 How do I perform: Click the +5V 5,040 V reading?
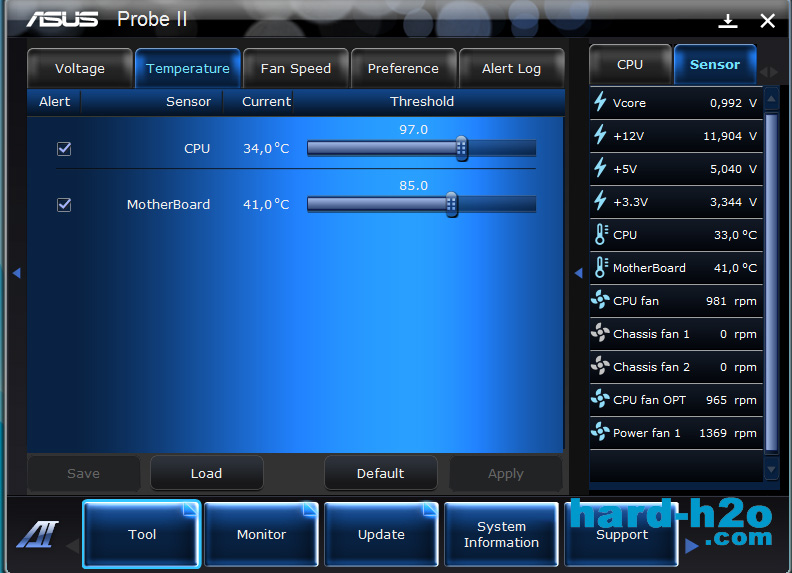pyautogui.click(x=733, y=169)
